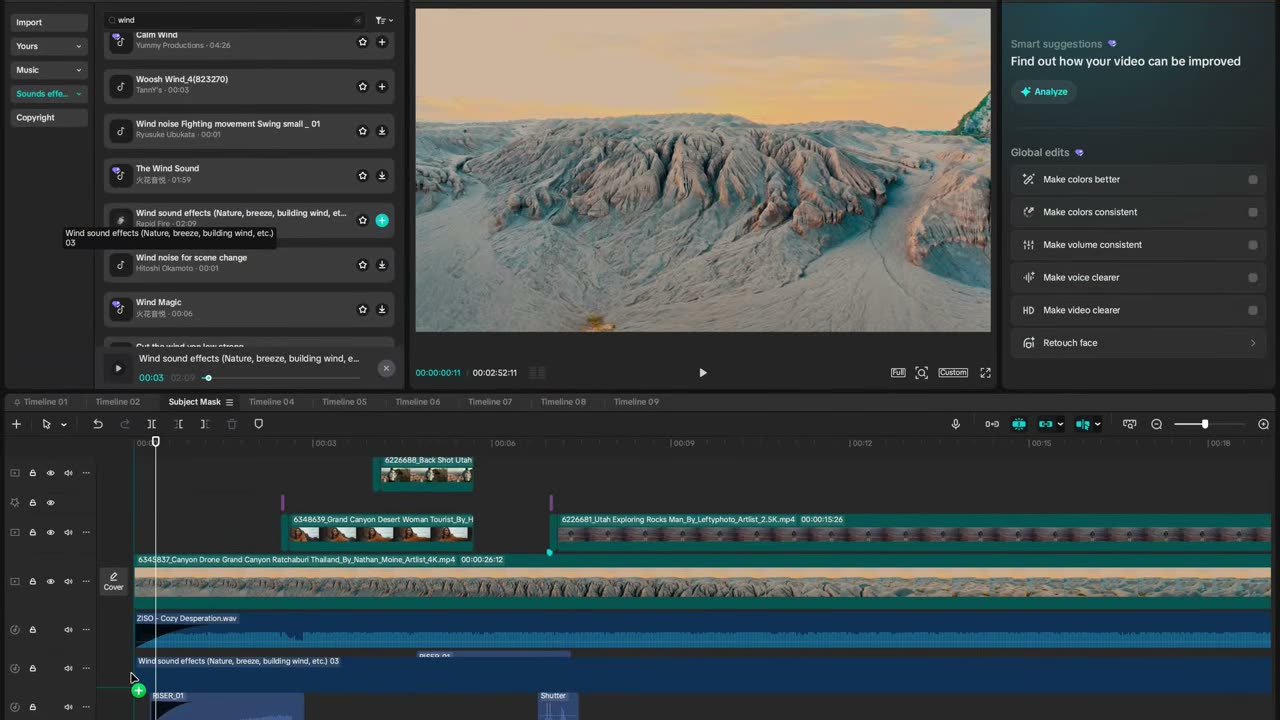Enable Make video clearer

pos(1252,310)
